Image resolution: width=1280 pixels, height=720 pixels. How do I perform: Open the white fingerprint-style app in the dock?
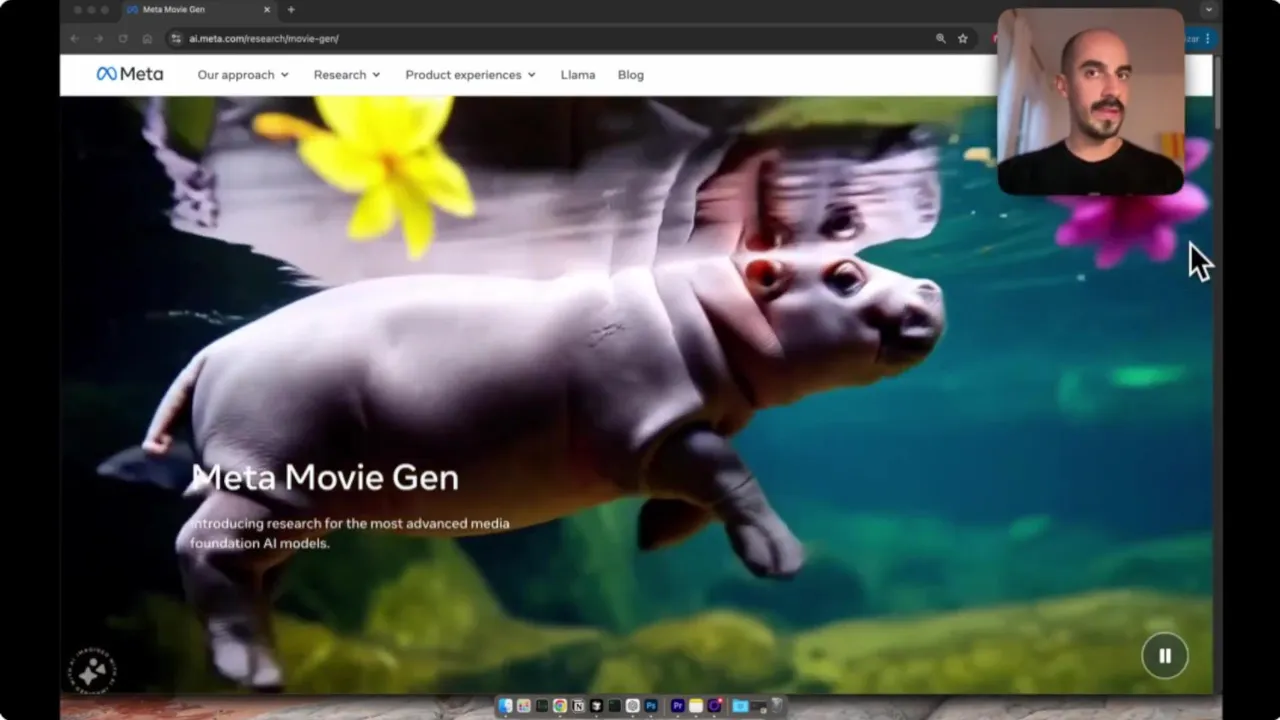click(x=632, y=706)
